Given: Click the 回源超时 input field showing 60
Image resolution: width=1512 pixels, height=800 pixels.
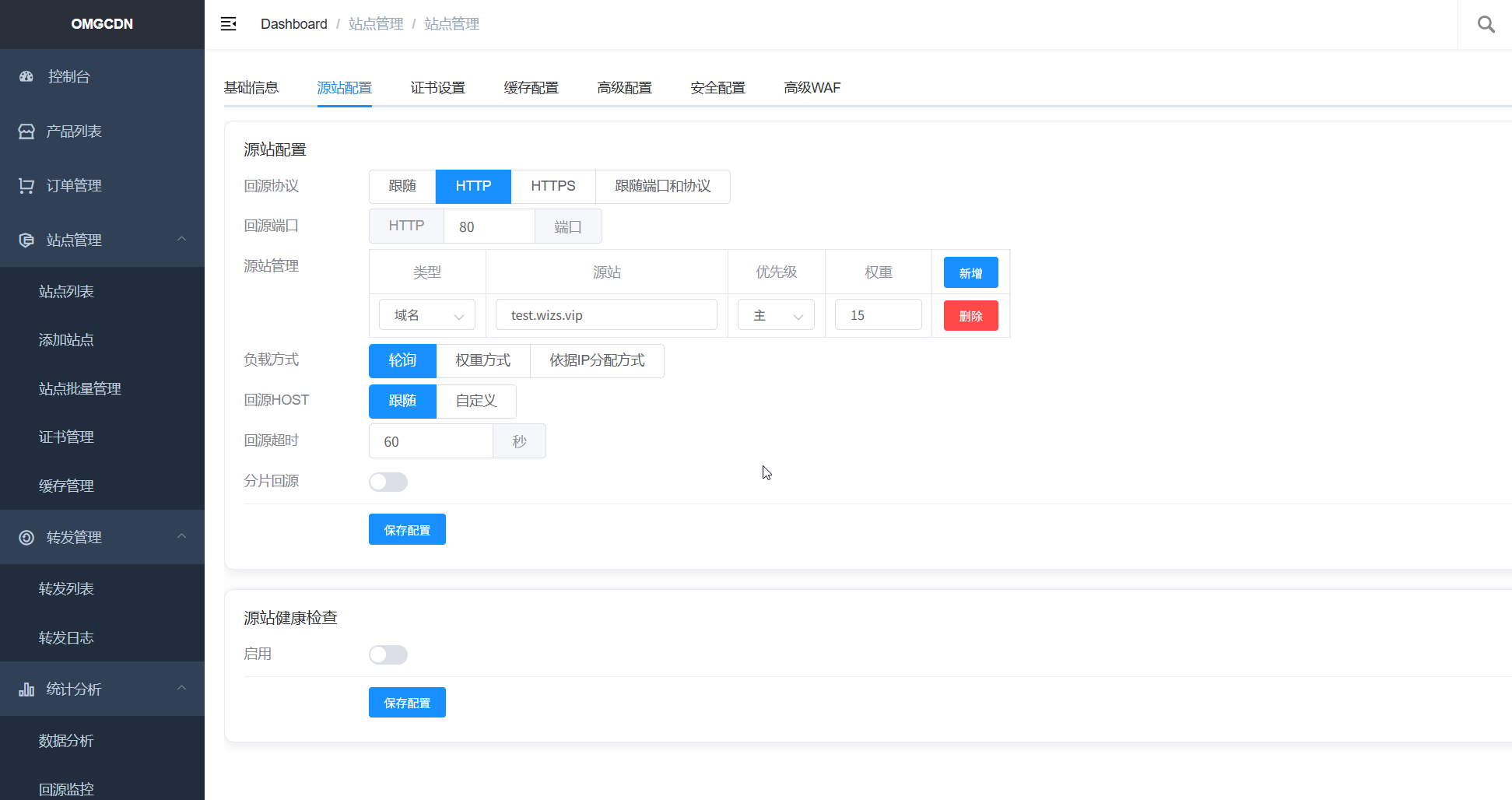Looking at the screenshot, I should pyautogui.click(x=430, y=441).
